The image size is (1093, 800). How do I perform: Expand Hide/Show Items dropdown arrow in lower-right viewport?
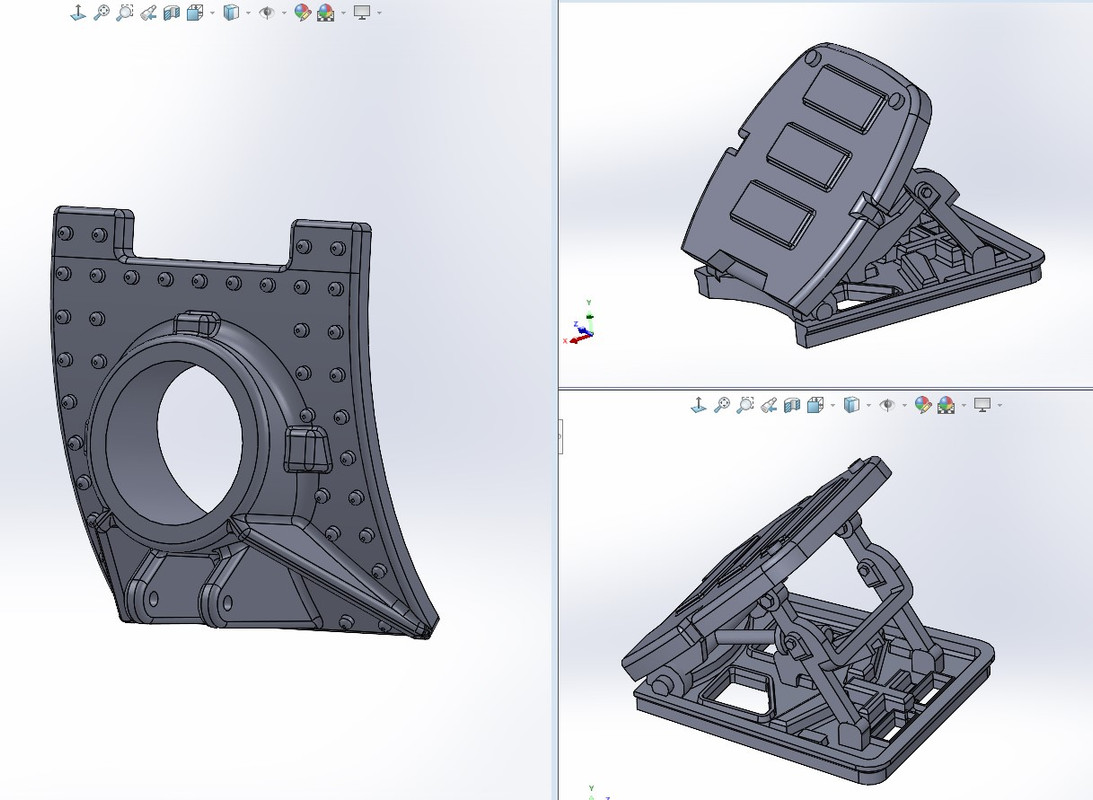click(905, 405)
